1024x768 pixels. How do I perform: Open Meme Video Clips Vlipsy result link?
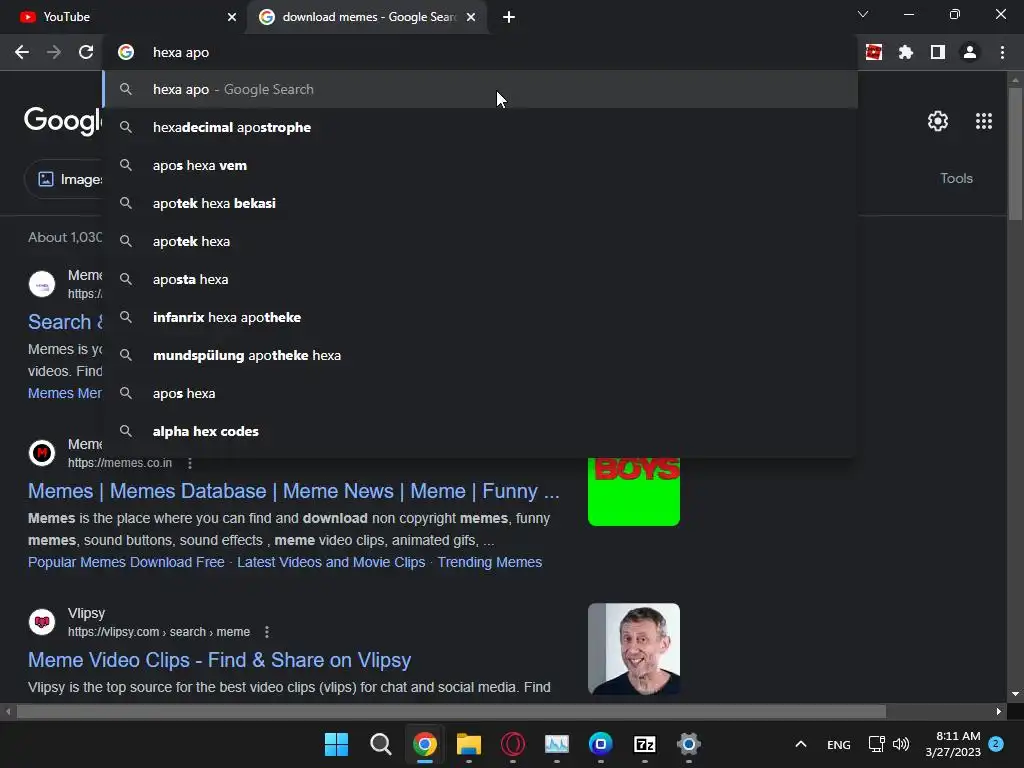[x=219, y=660]
